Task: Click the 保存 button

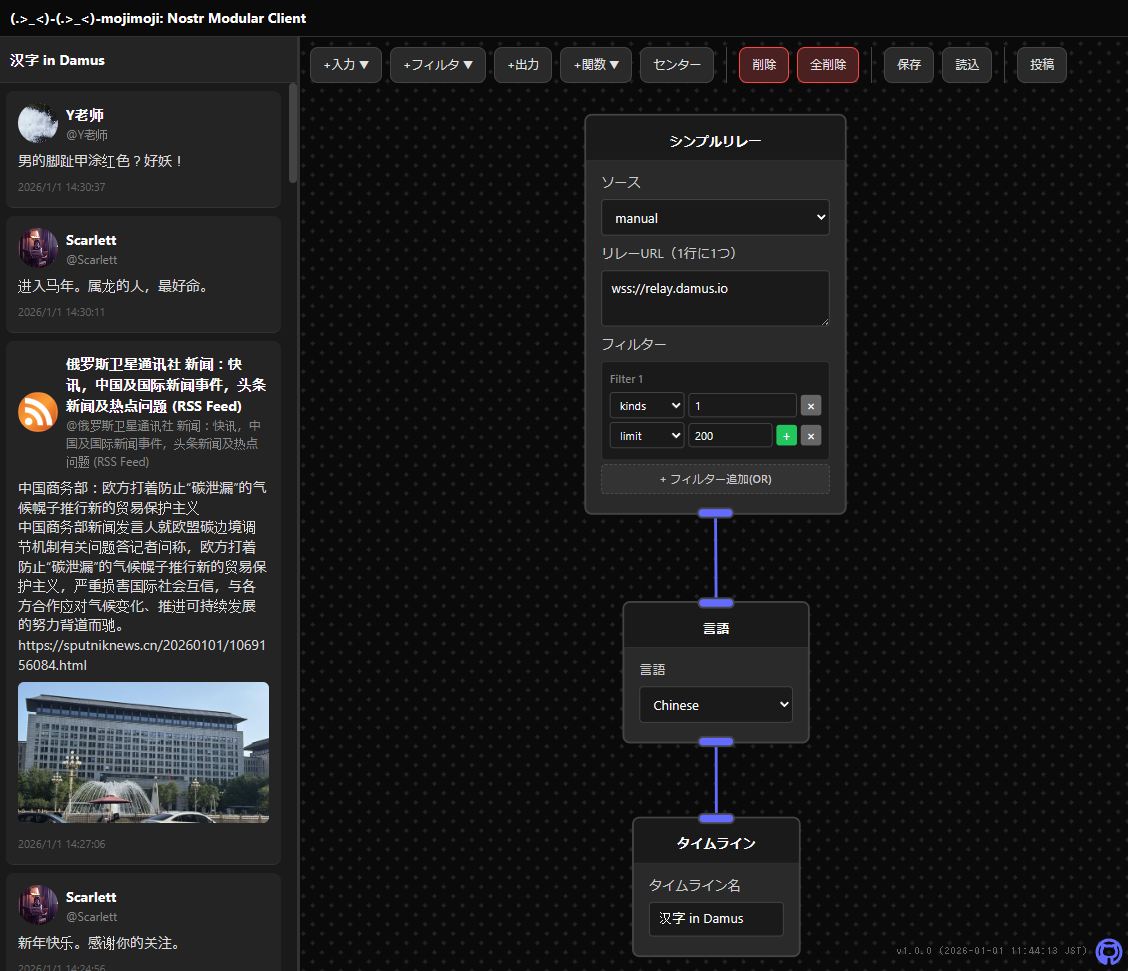Action: [909, 65]
